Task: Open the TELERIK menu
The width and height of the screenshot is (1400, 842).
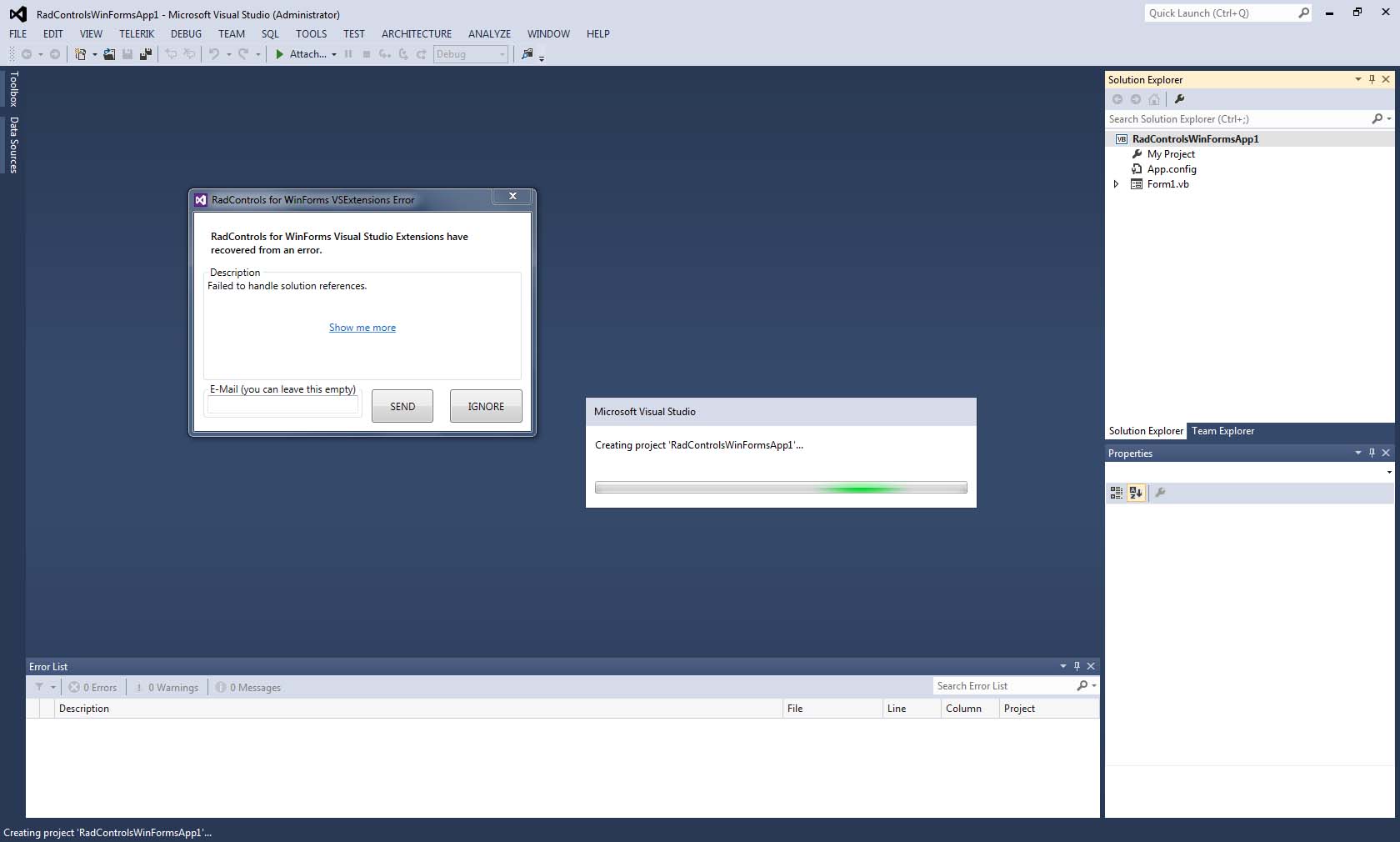Action: 137,34
